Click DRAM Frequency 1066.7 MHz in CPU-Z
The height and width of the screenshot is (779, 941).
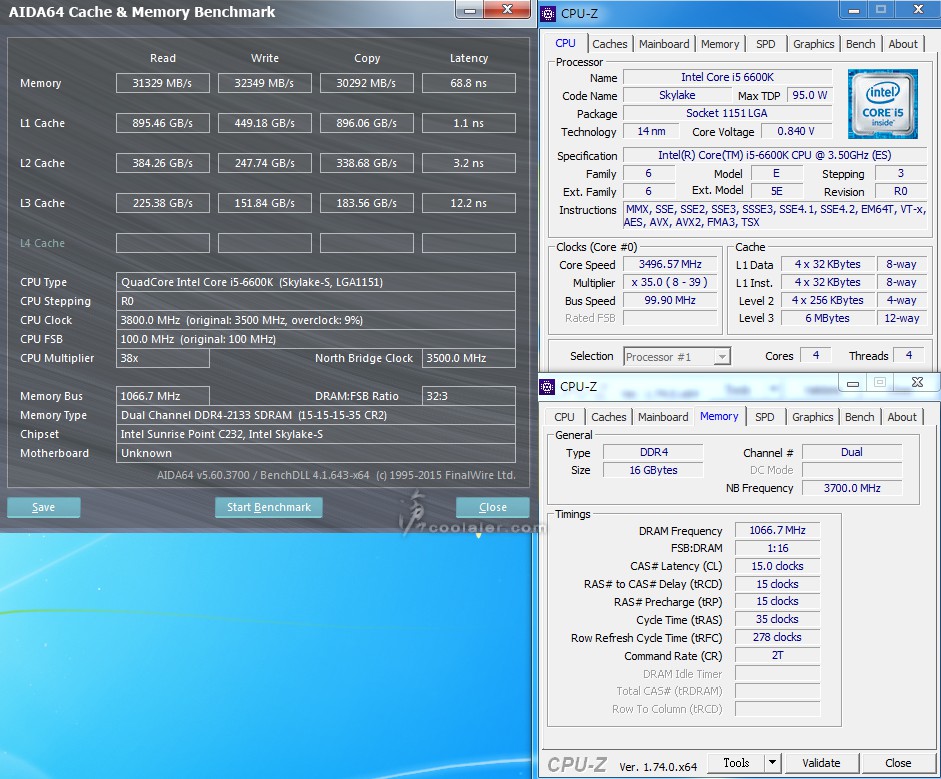tap(777, 530)
